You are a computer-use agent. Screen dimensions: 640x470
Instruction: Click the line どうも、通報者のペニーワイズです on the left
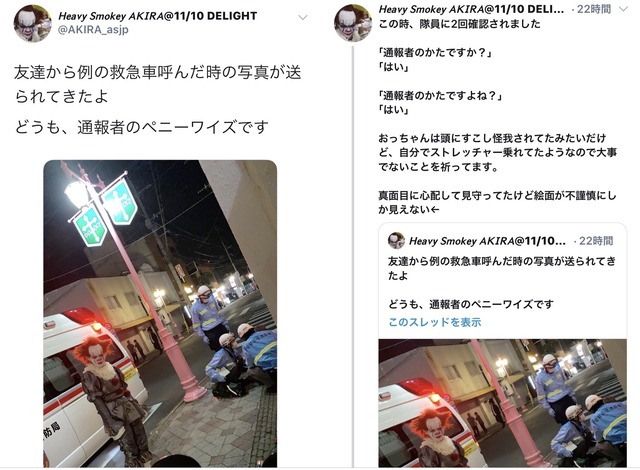(142, 127)
